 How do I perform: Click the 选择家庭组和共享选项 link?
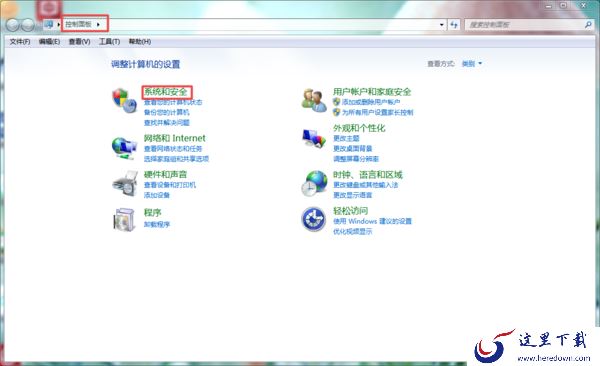tap(176, 158)
